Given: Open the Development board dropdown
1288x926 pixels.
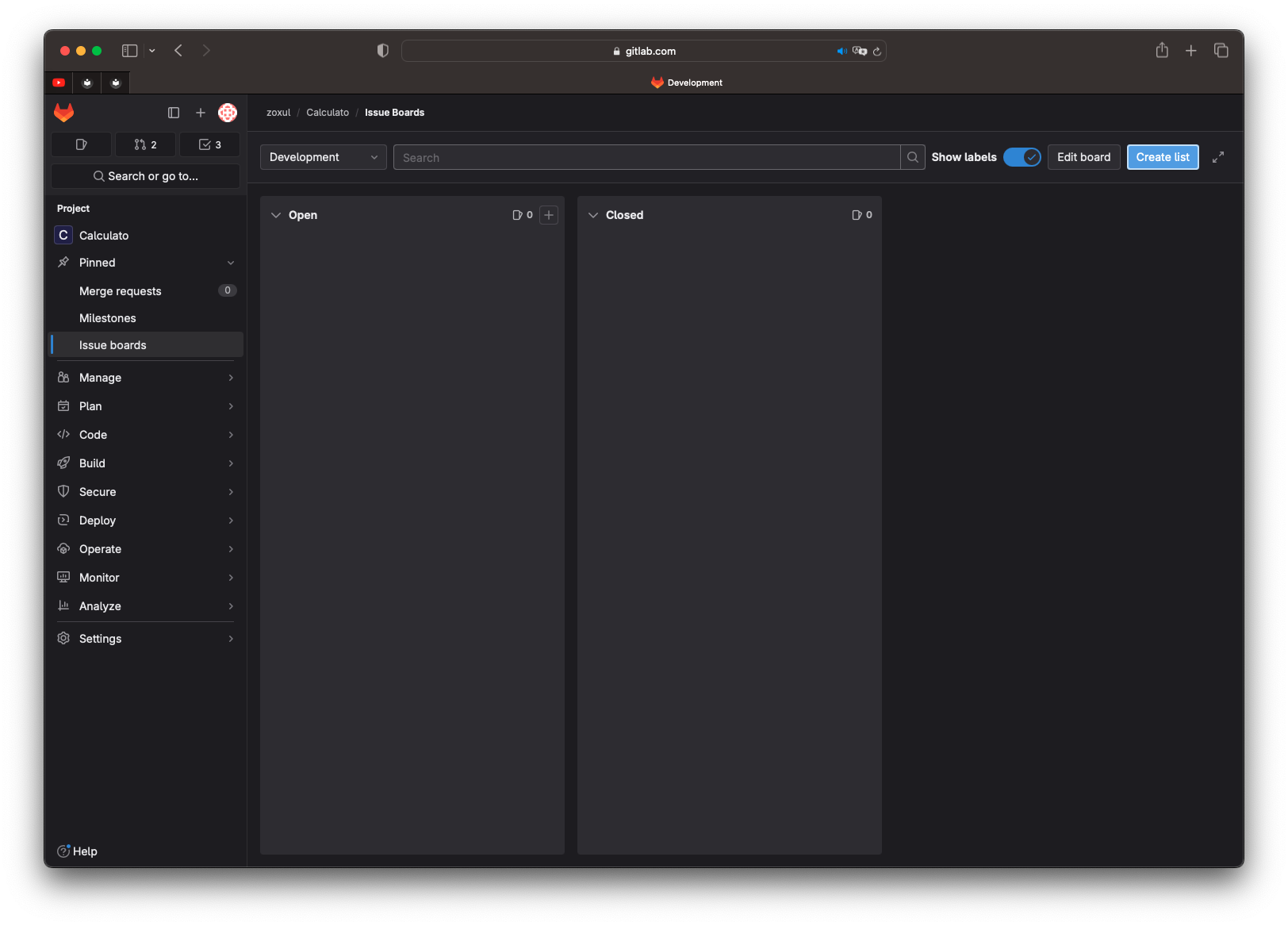Looking at the screenshot, I should coord(323,157).
